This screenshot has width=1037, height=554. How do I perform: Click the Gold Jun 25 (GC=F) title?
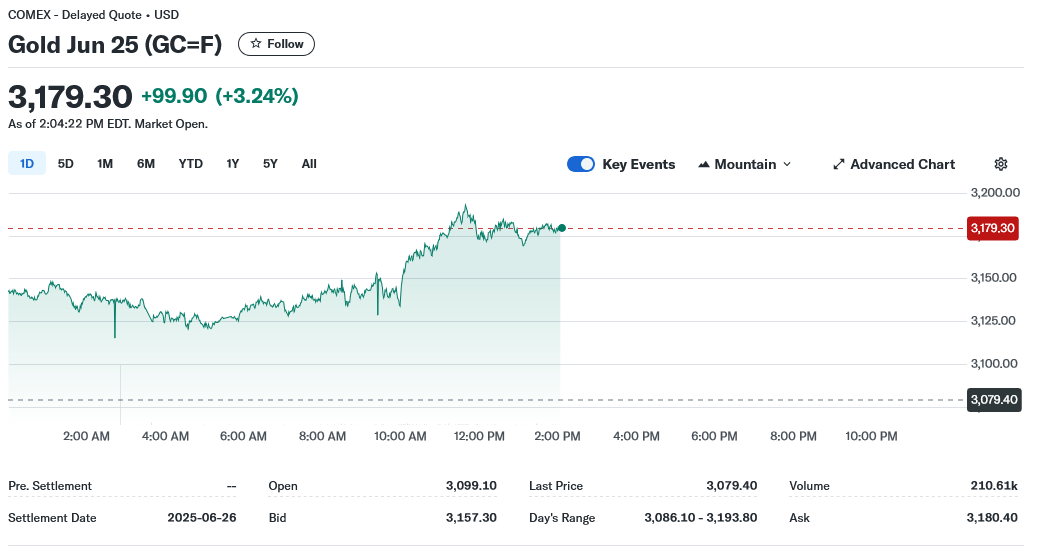[115, 44]
